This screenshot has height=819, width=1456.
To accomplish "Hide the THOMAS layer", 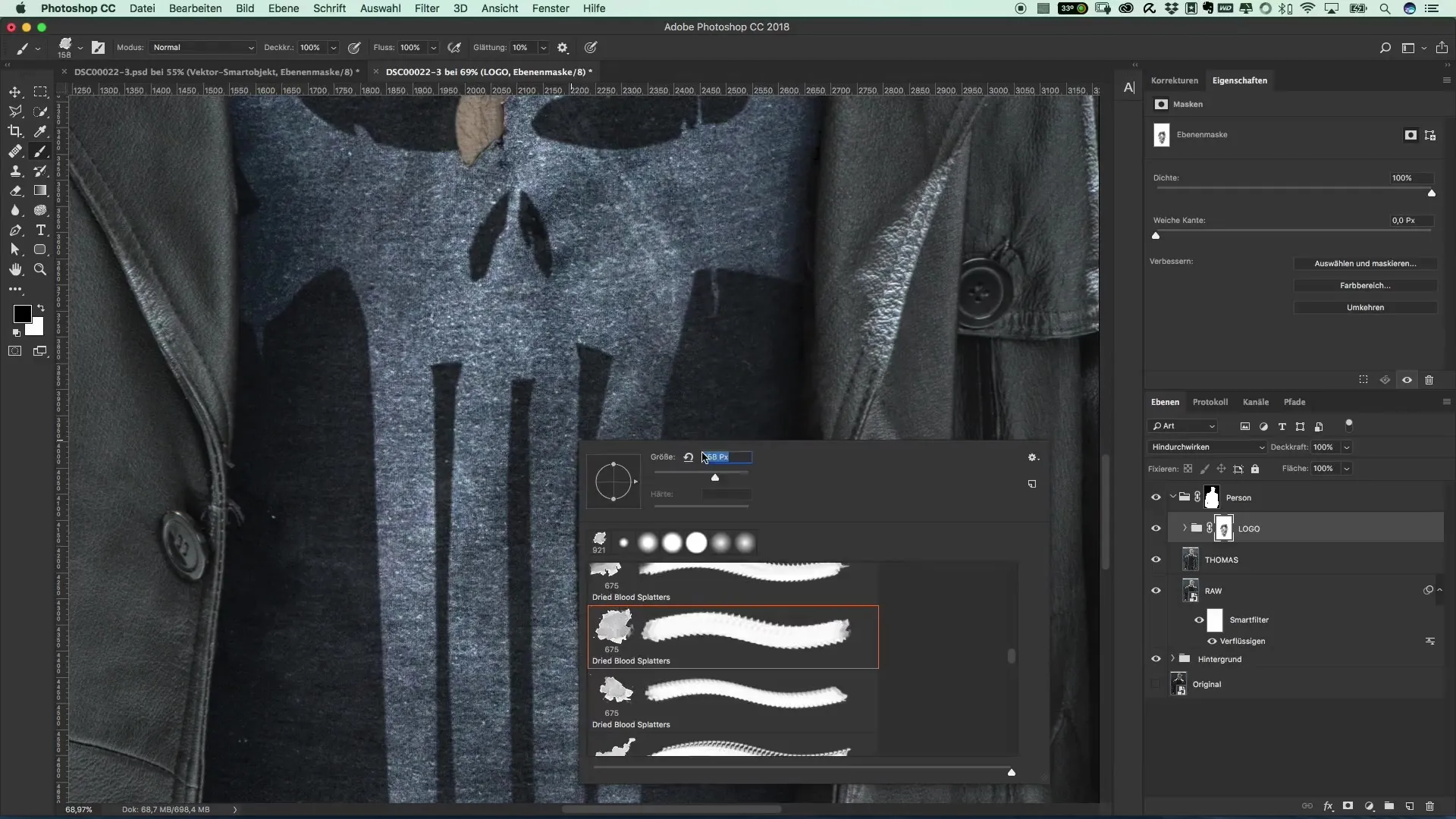I will (x=1156, y=560).
